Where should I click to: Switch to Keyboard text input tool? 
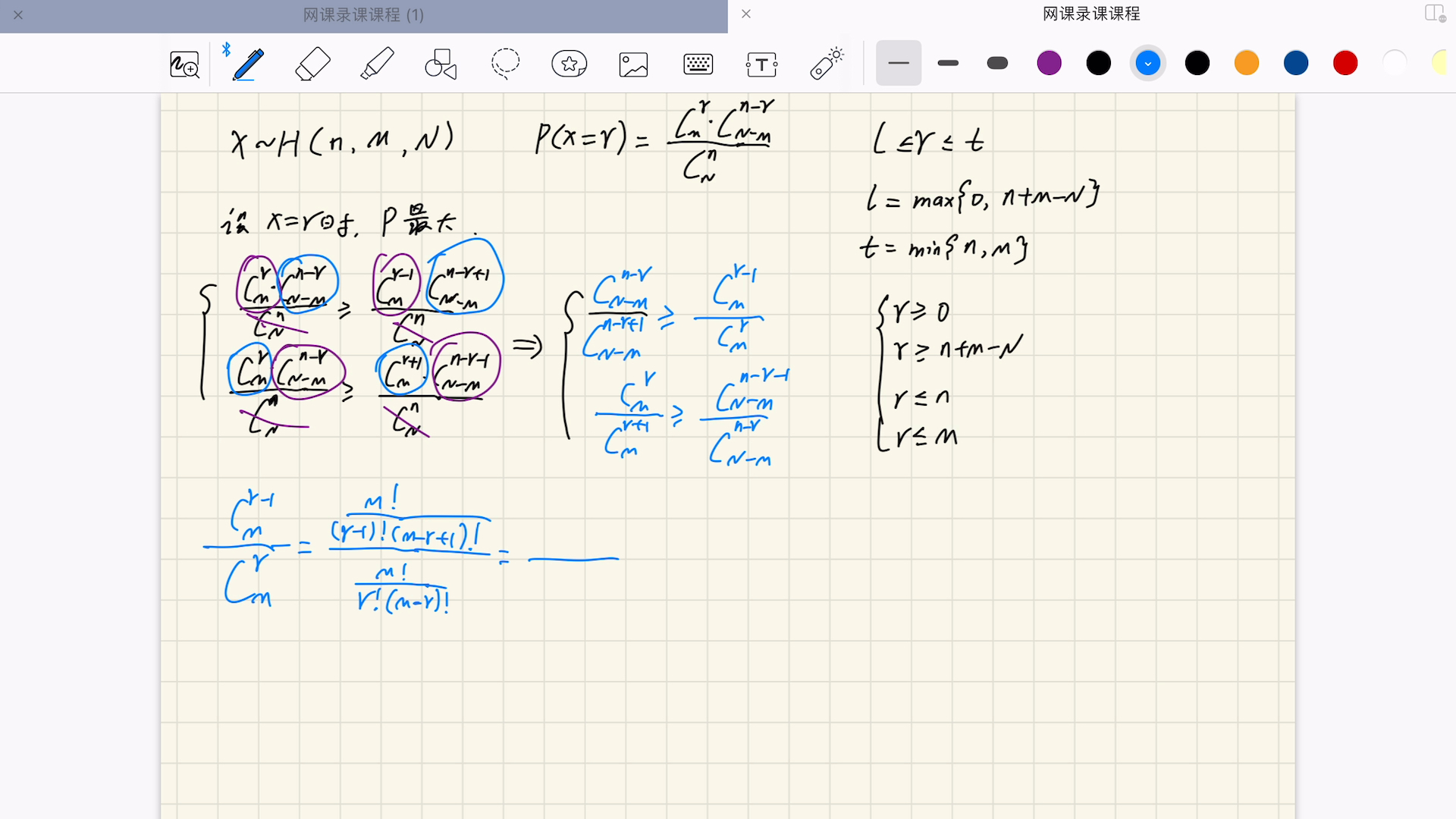(x=698, y=64)
